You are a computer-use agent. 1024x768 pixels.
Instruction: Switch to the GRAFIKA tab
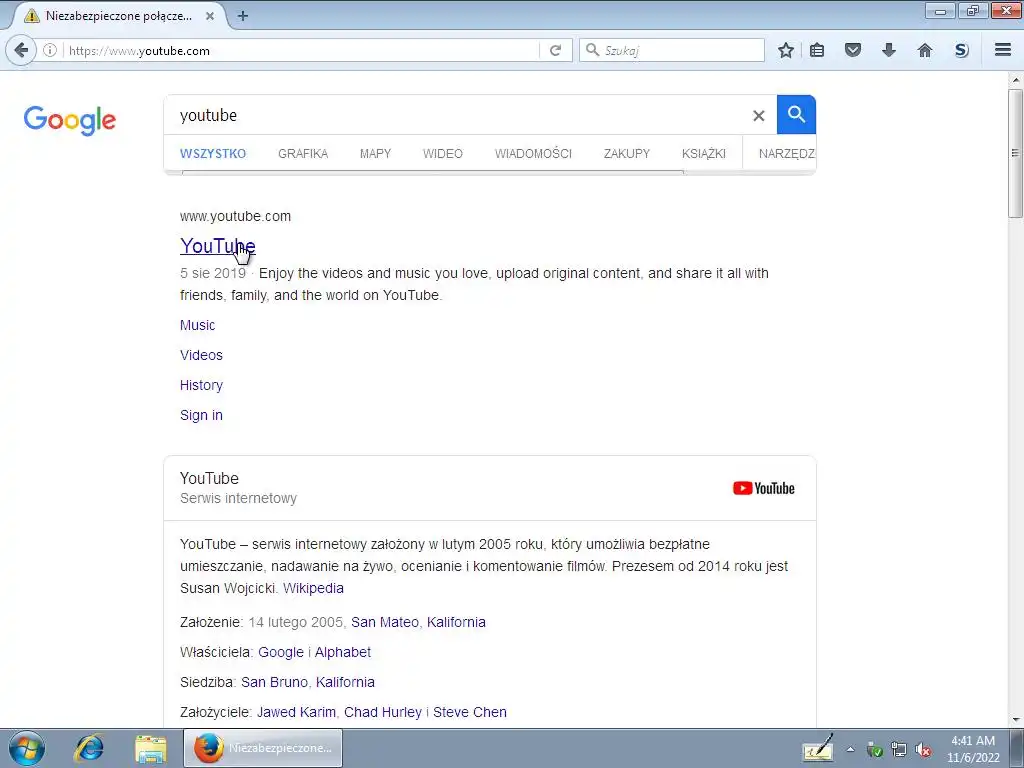(303, 153)
